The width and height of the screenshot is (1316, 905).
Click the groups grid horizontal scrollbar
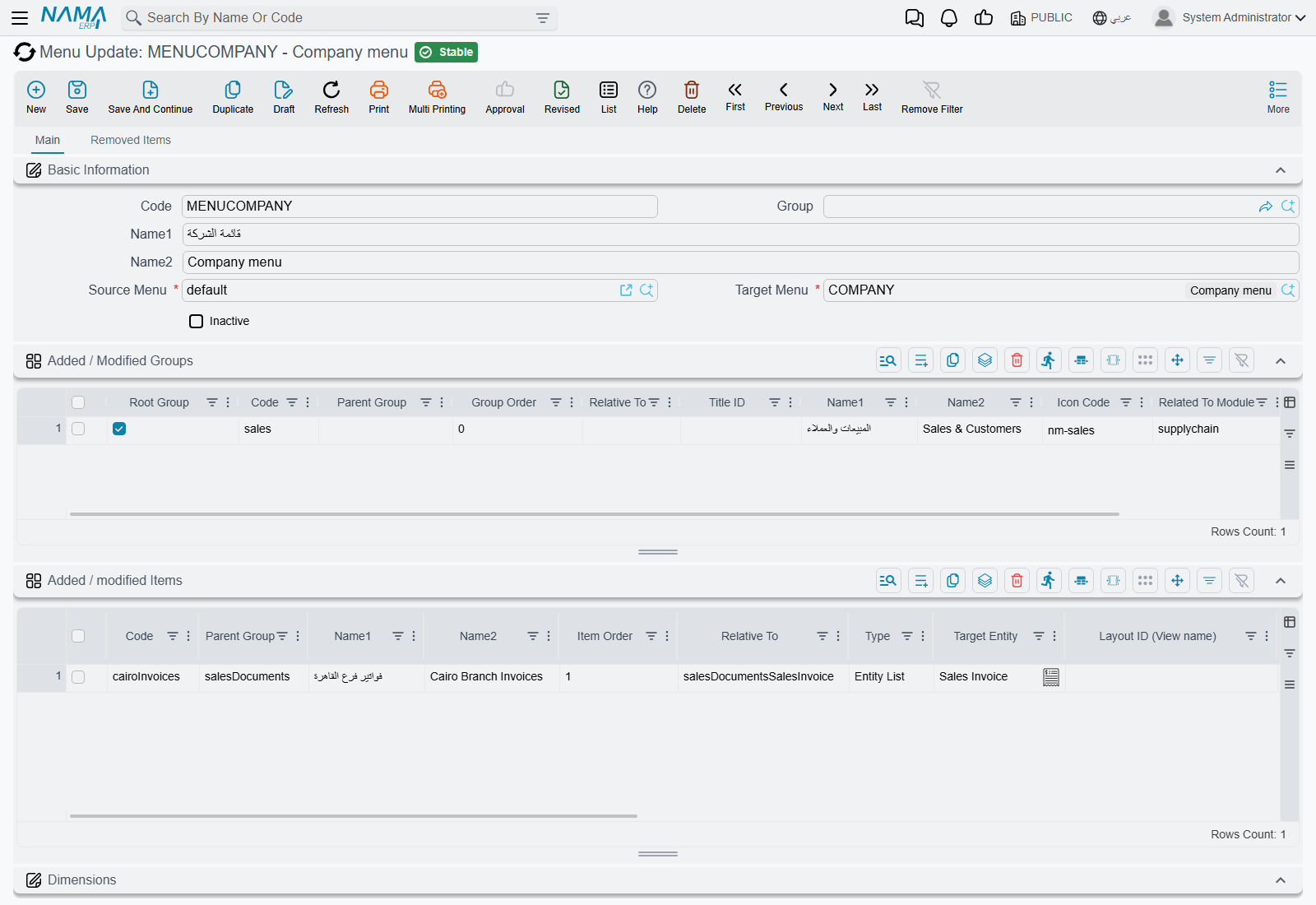click(595, 514)
